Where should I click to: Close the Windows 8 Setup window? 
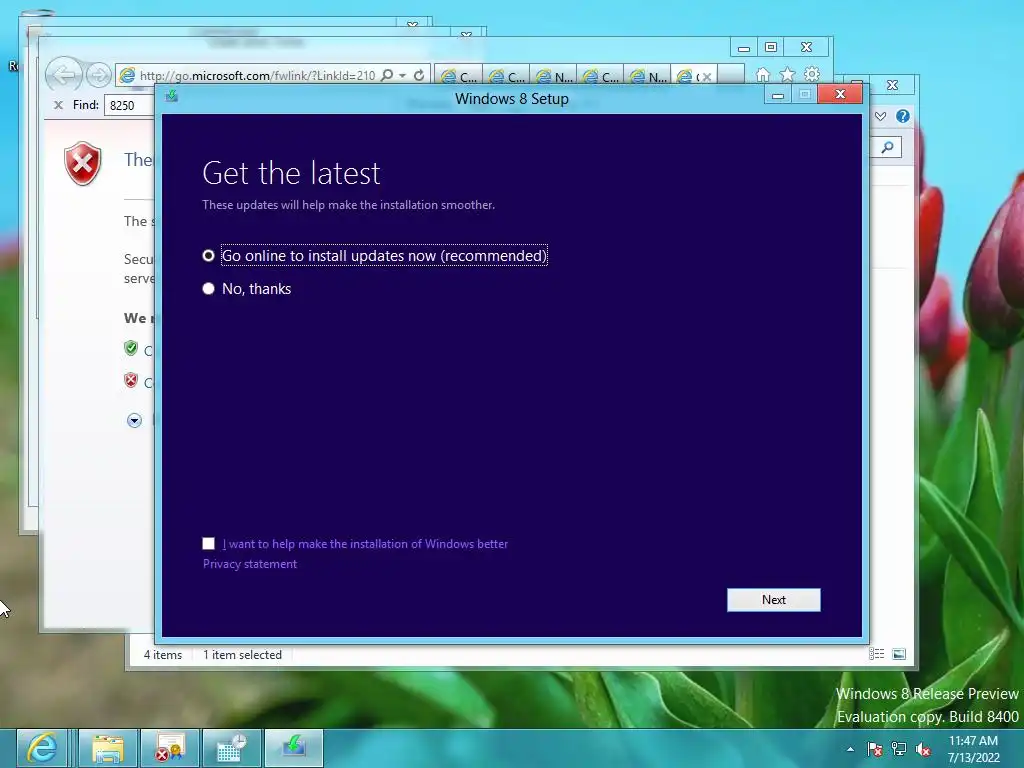(x=840, y=94)
